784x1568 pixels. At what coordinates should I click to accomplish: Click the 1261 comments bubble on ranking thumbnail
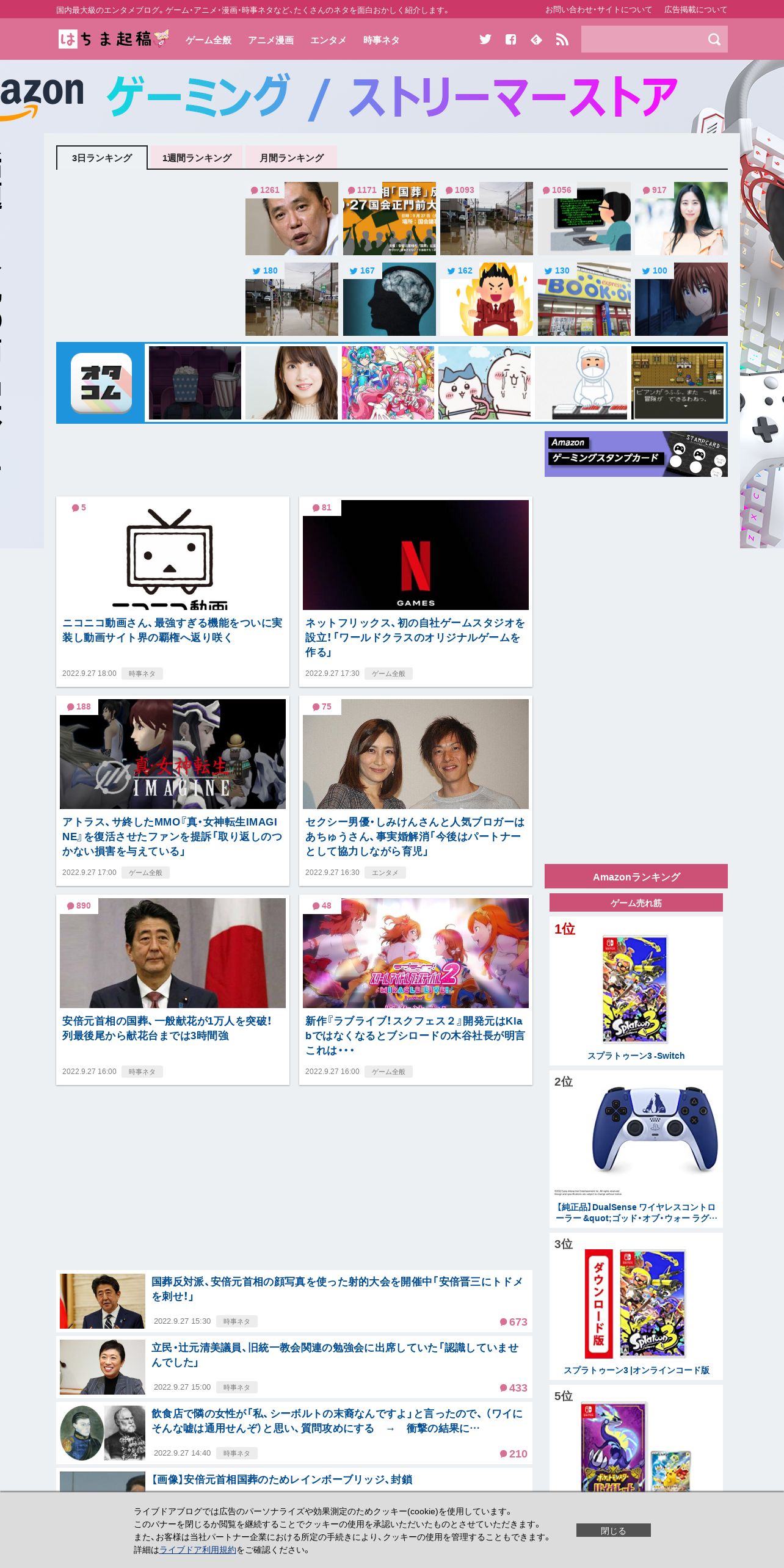click(266, 190)
